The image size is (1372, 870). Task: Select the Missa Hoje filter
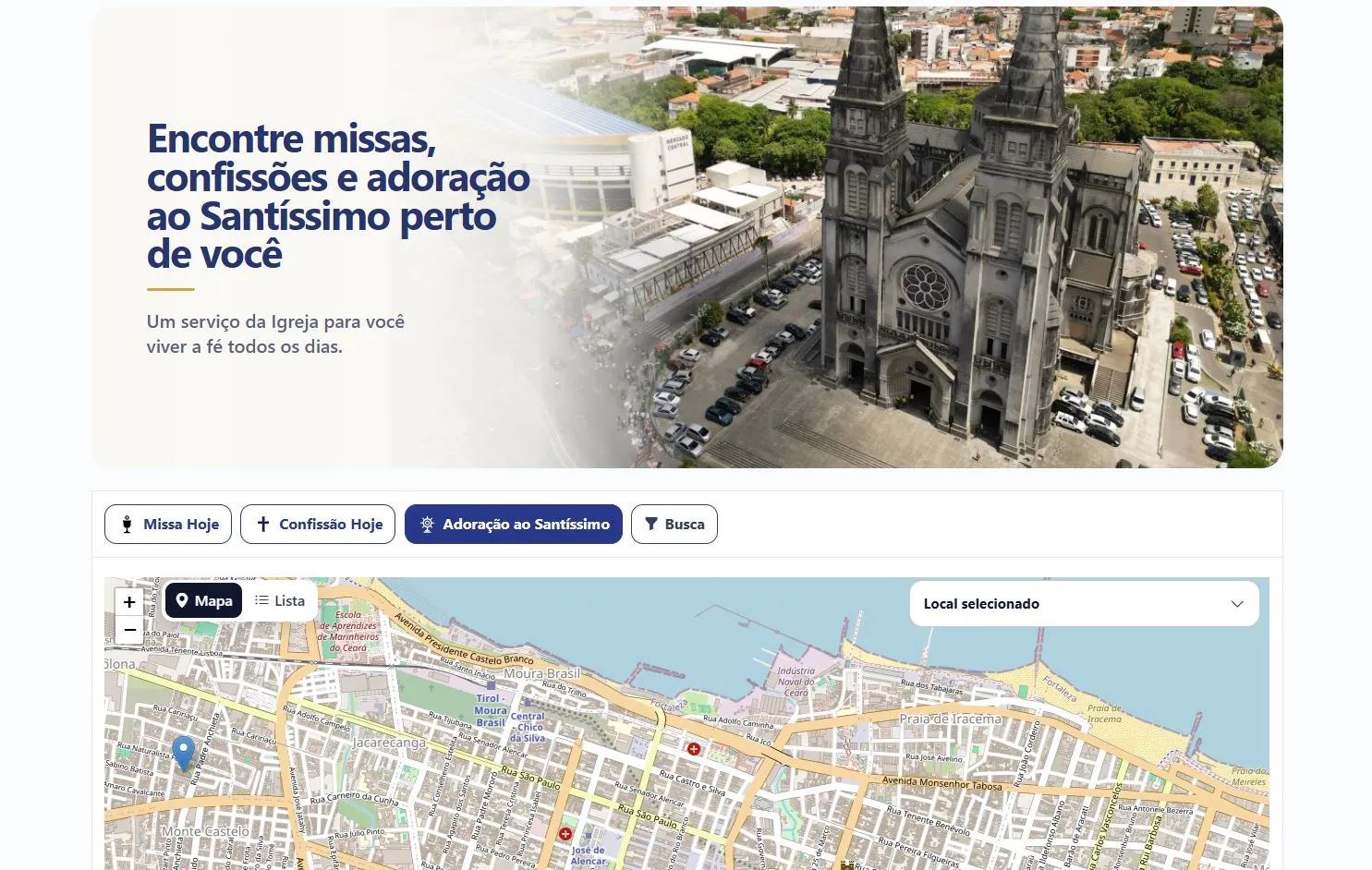point(168,524)
